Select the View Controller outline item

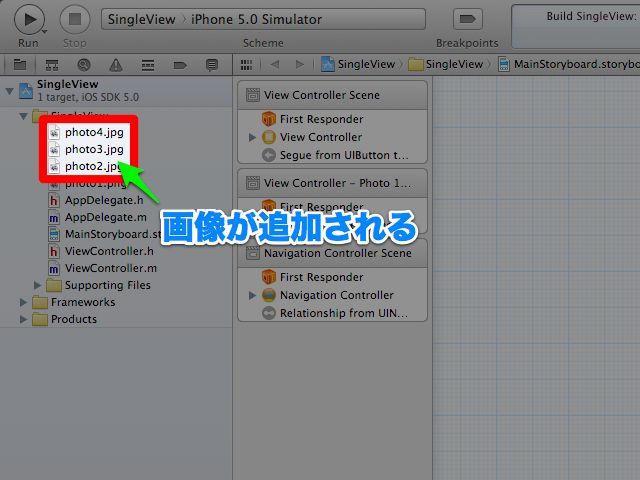click(321, 137)
